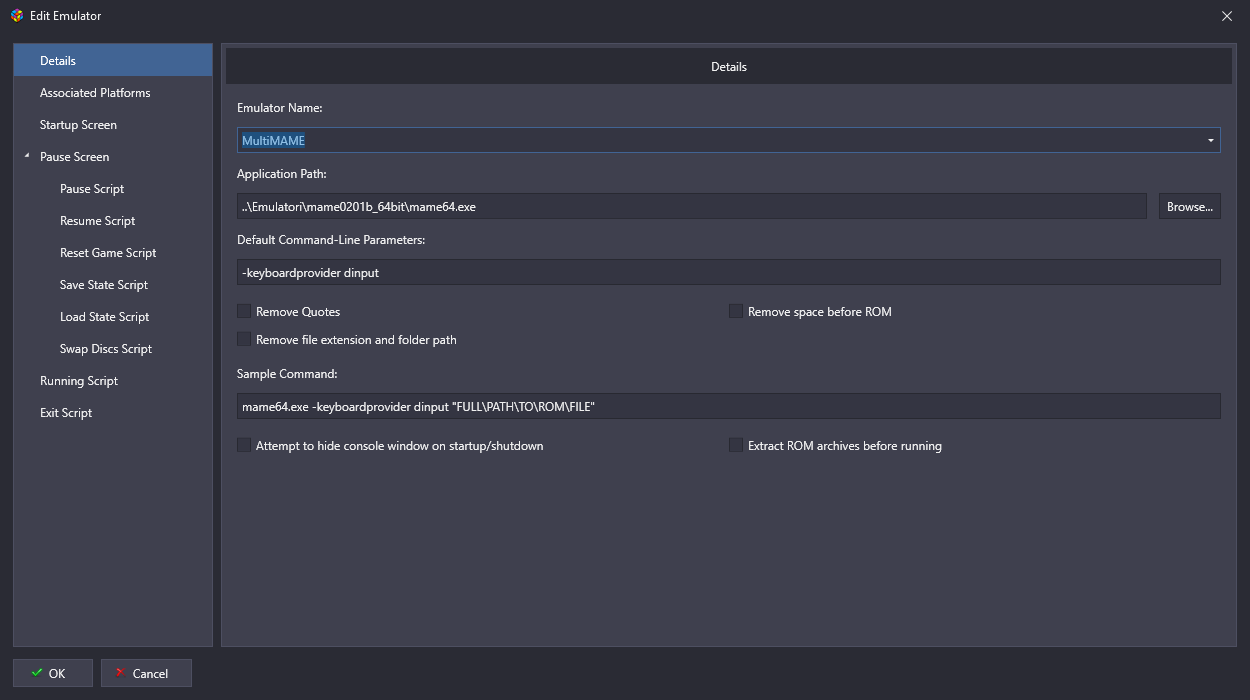Screen dimensions: 1250x700
Task: Click the Cancel button
Action: (x=146, y=673)
